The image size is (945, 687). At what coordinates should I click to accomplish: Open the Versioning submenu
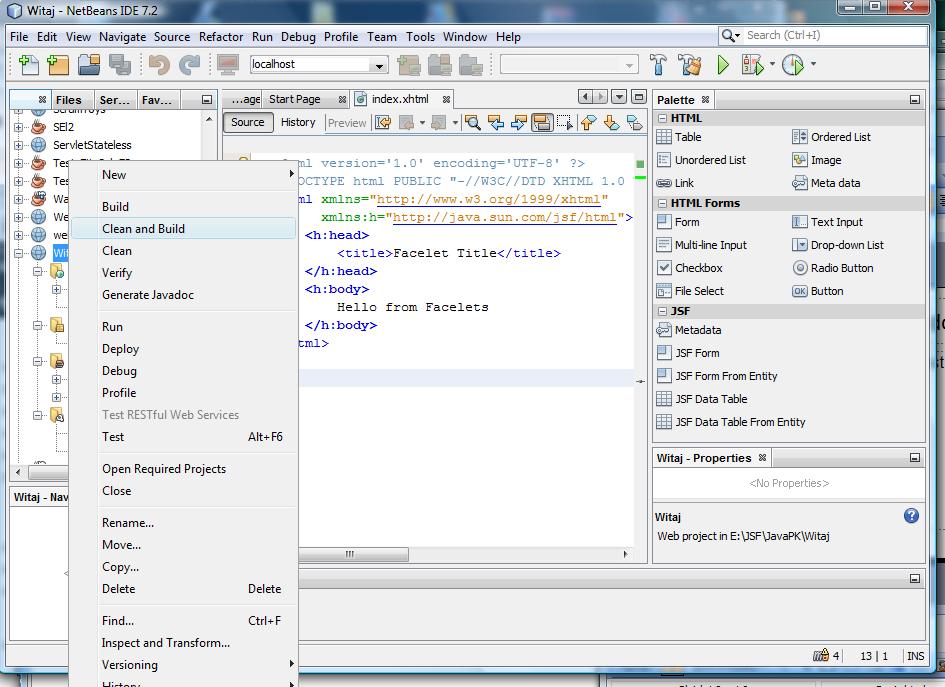(183, 665)
